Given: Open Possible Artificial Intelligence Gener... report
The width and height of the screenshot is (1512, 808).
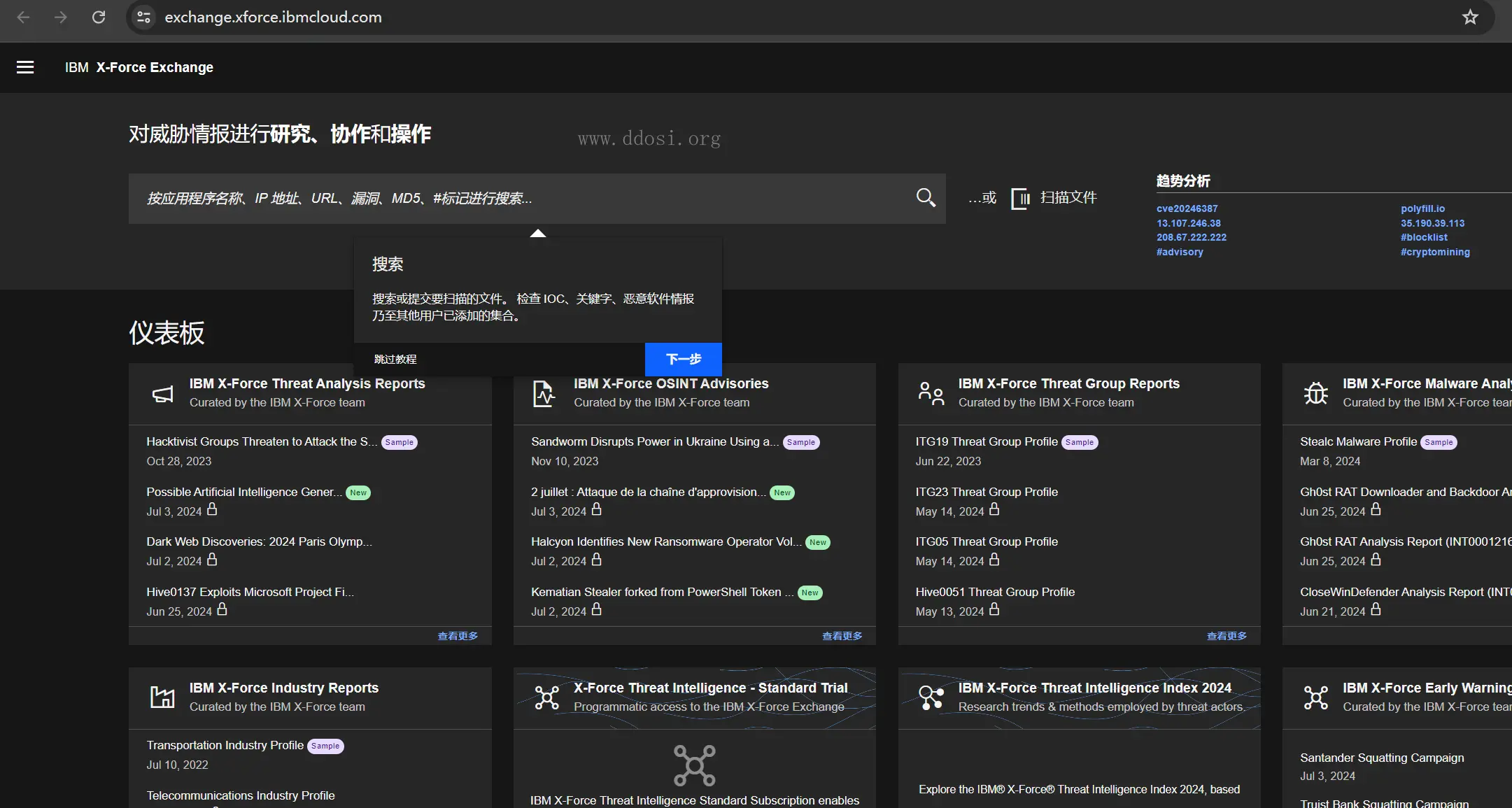Looking at the screenshot, I should [244, 492].
